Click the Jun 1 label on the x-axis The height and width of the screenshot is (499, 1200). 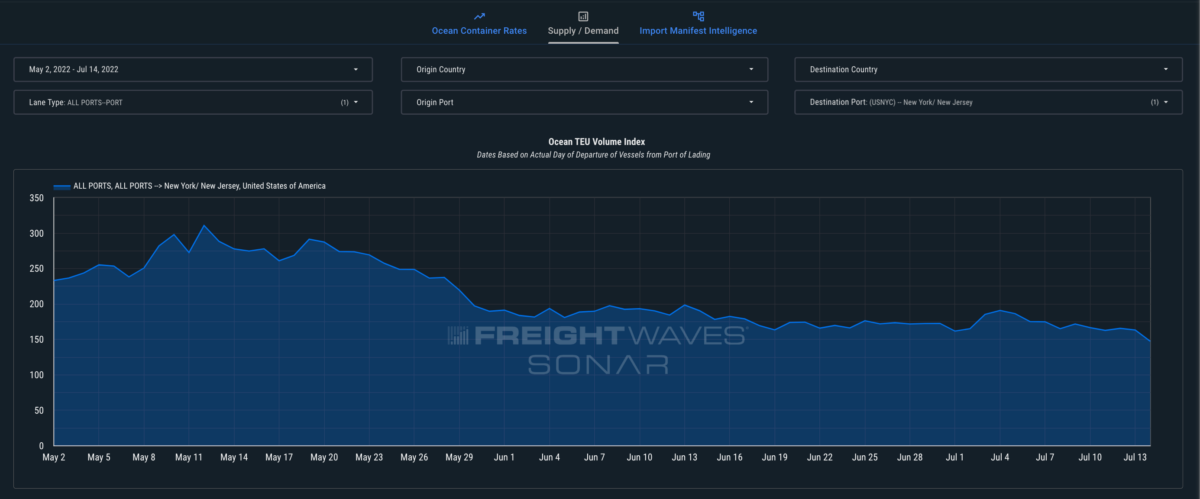pos(504,458)
